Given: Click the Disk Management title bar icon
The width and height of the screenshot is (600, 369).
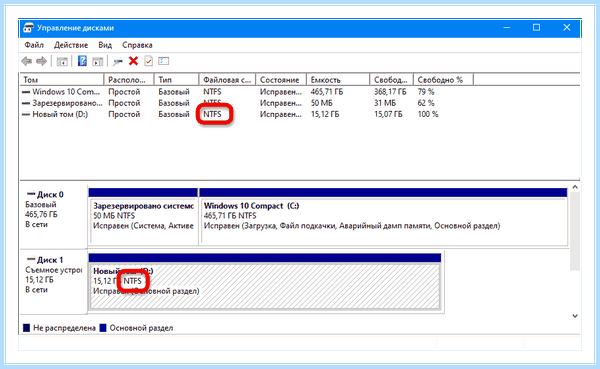Looking at the screenshot, I should click(x=28, y=28).
